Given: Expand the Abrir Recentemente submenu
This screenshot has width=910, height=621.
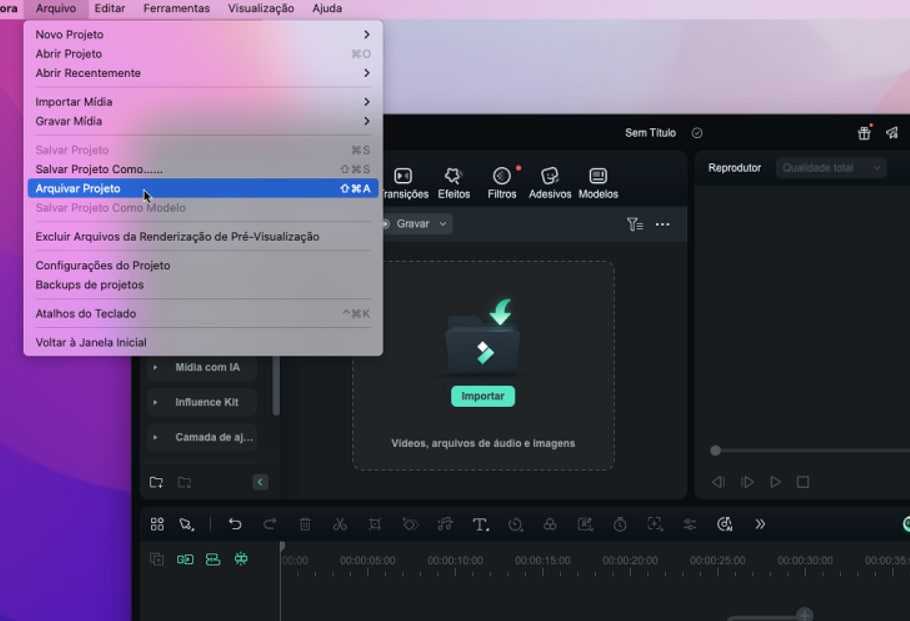Looking at the screenshot, I should 203,73.
